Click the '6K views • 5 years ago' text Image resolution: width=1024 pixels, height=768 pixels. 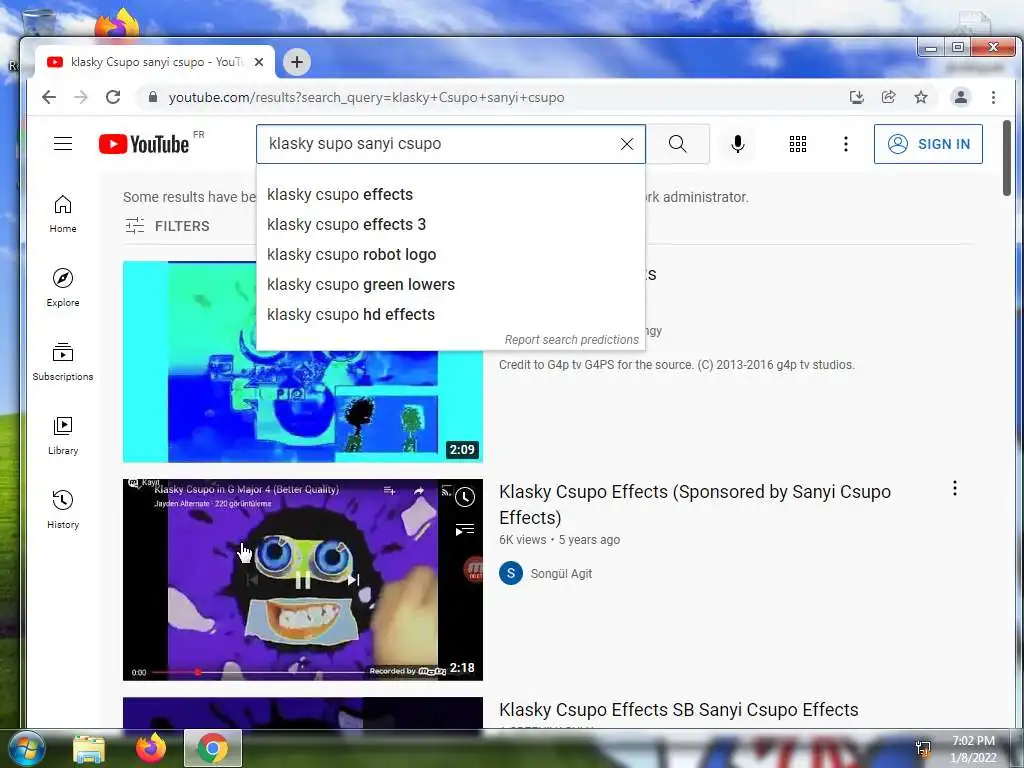[x=559, y=540]
